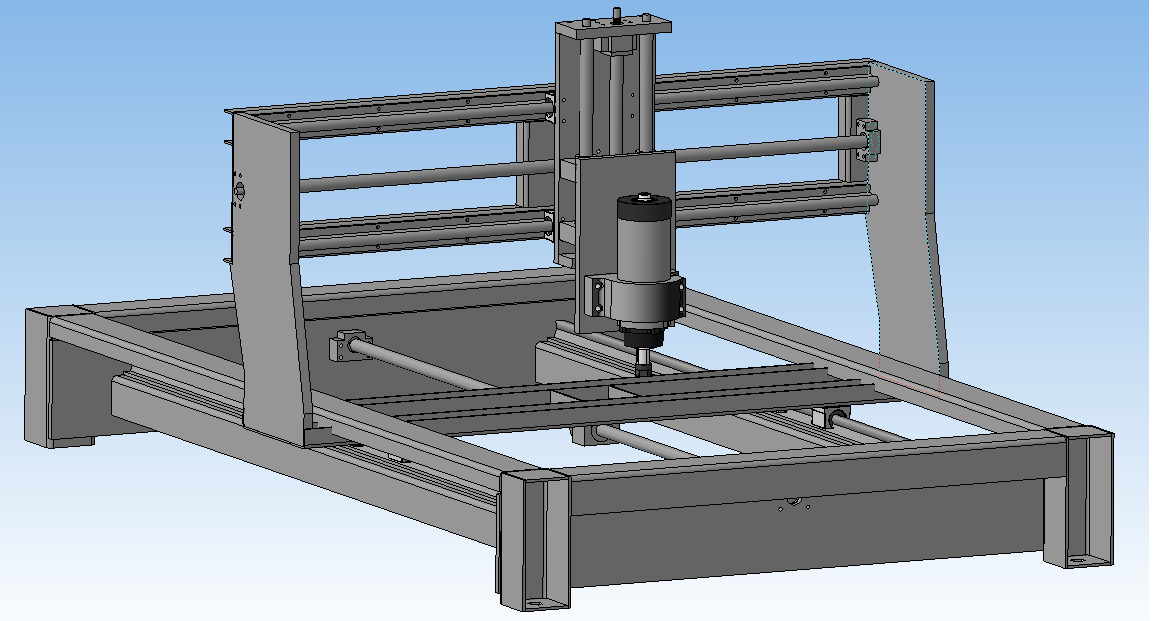Select the front-left frame leg post
The height and width of the screenshot is (621, 1154).
[535, 541]
